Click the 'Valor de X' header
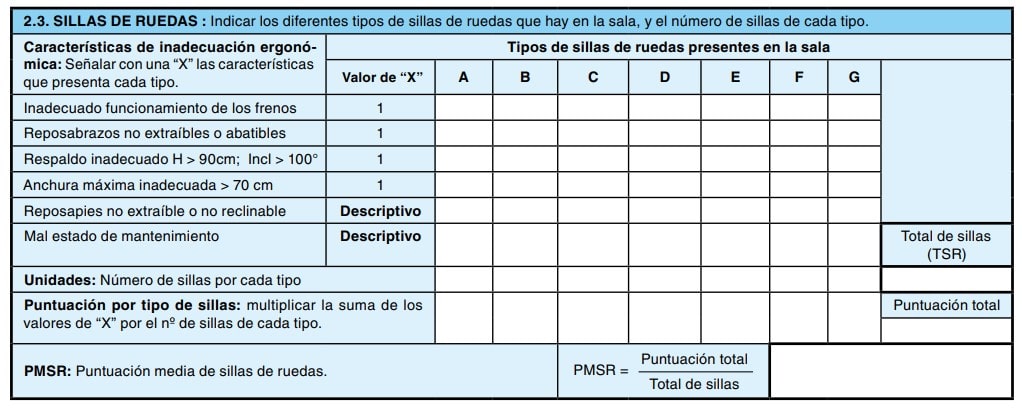This screenshot has height=413, width=1022. (381, 78)
